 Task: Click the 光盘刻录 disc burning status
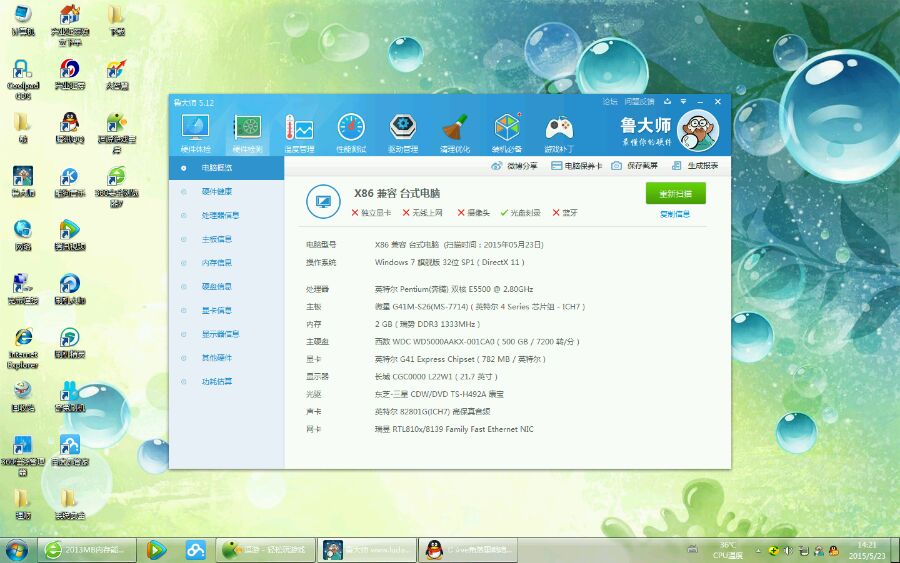coord(520,213)
